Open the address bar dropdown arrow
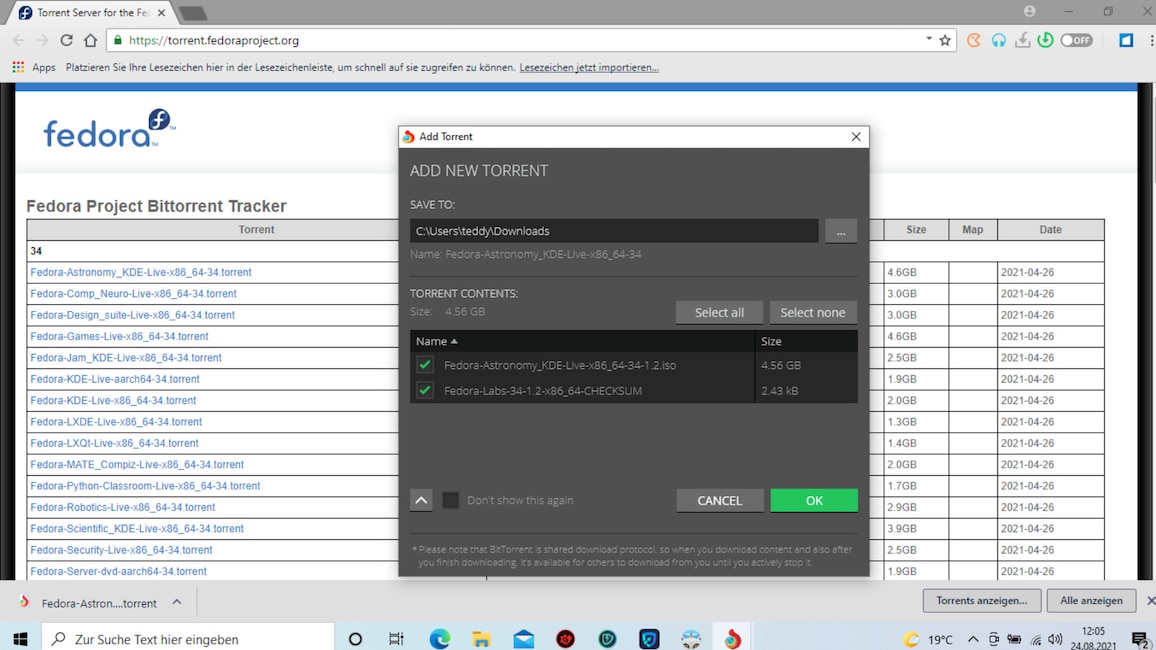Viewport: 1156px width, 650px height. (x=928, y=38)
